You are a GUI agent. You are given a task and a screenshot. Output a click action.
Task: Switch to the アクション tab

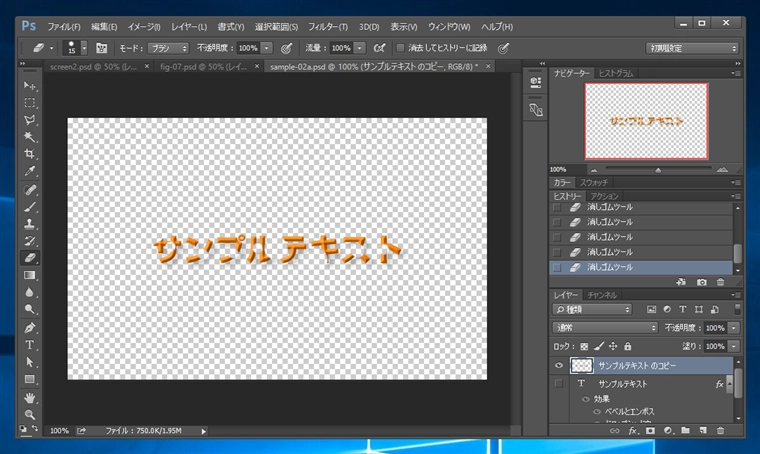[x=604, y=196]
